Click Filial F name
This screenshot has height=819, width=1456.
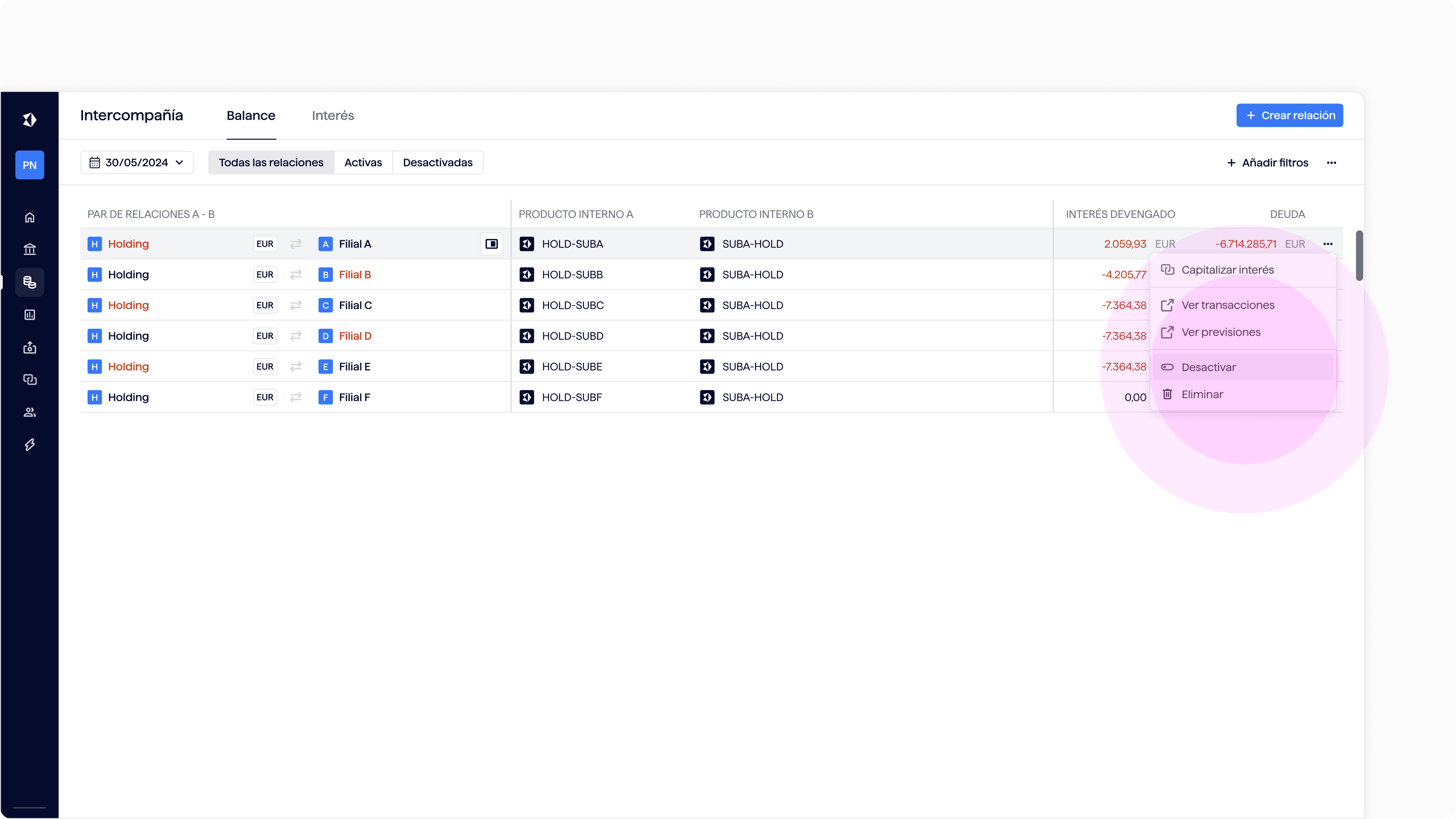pyautogui.click(x=355, y=397)
